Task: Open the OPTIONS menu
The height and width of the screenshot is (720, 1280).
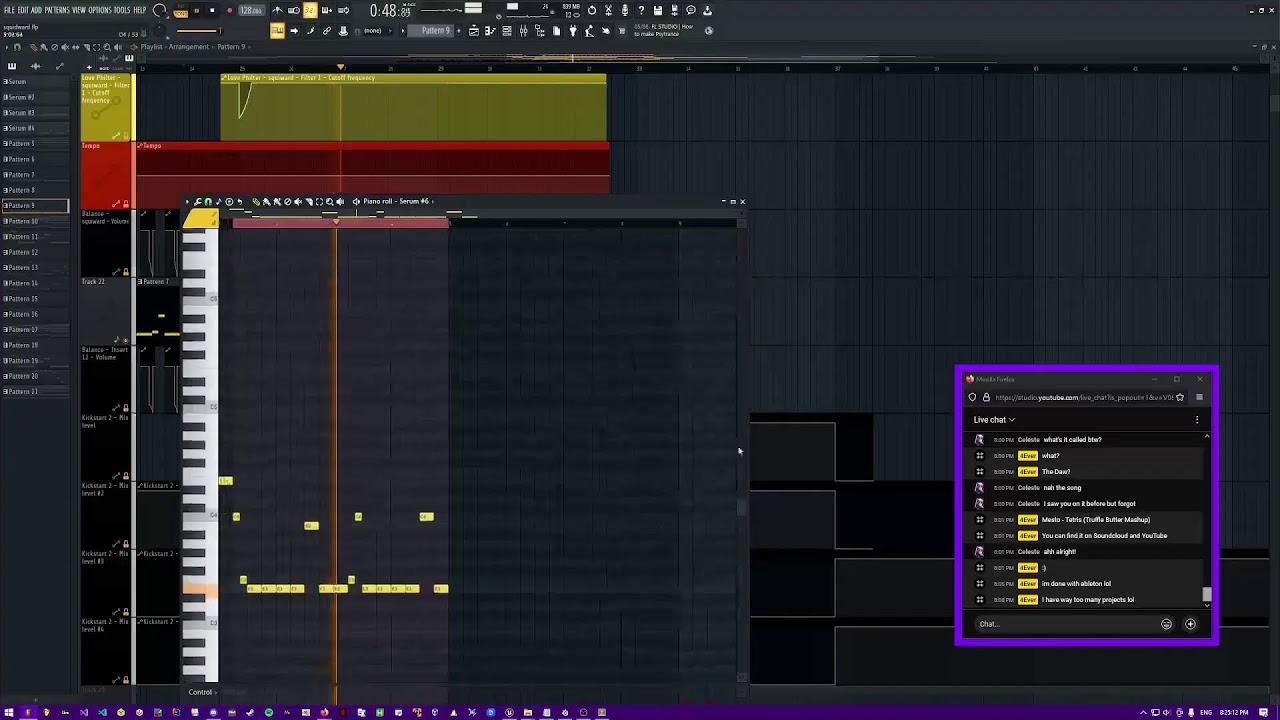Action: click(100, 10)
